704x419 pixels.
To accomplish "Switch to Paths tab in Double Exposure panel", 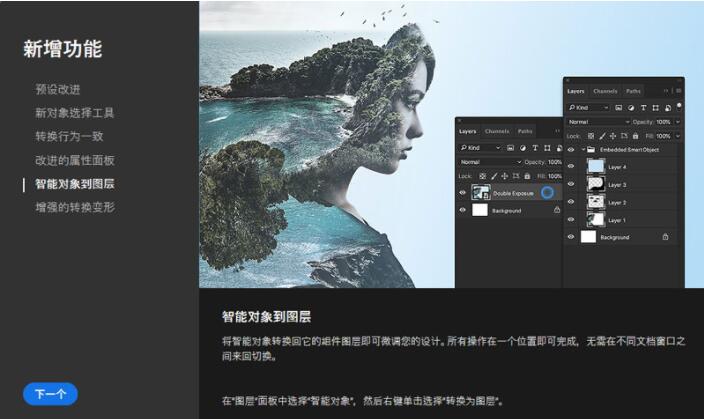I will tap(525, 131).
